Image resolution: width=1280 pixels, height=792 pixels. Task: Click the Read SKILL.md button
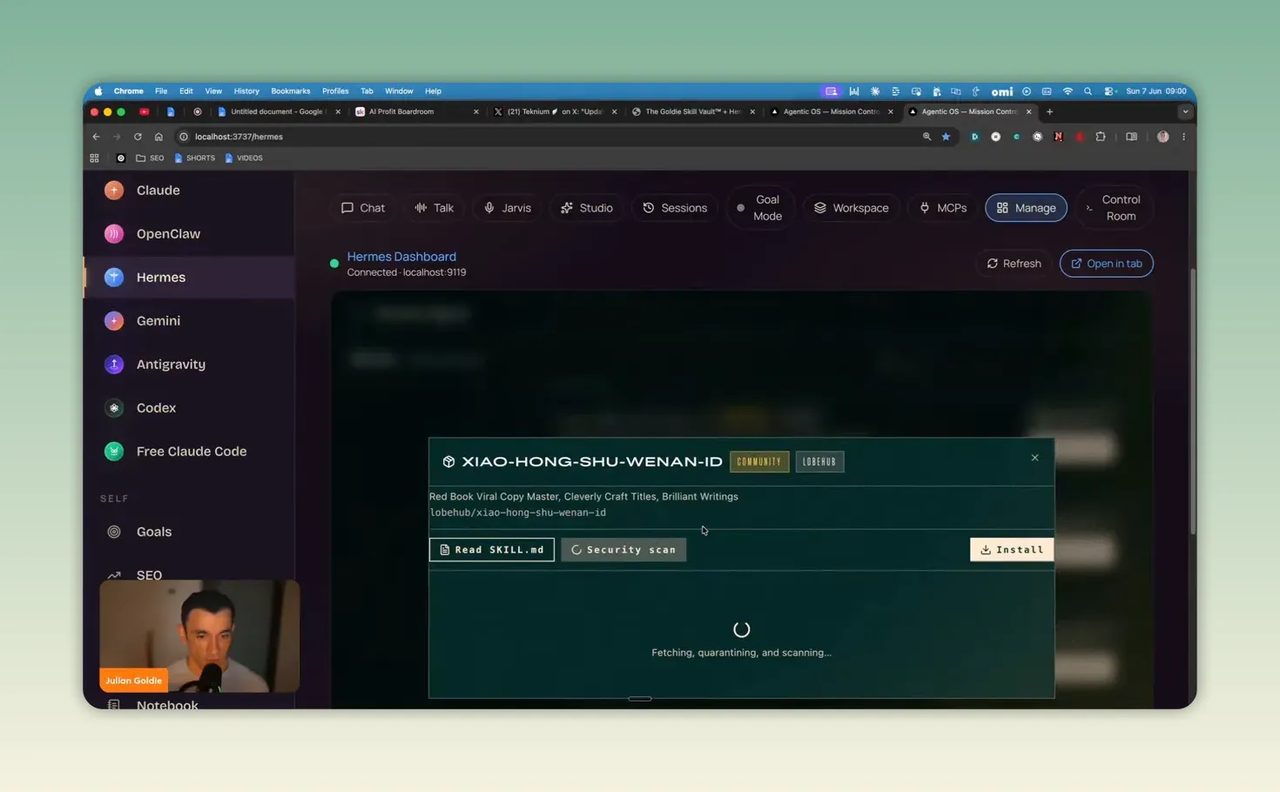[x=492, y=549]
